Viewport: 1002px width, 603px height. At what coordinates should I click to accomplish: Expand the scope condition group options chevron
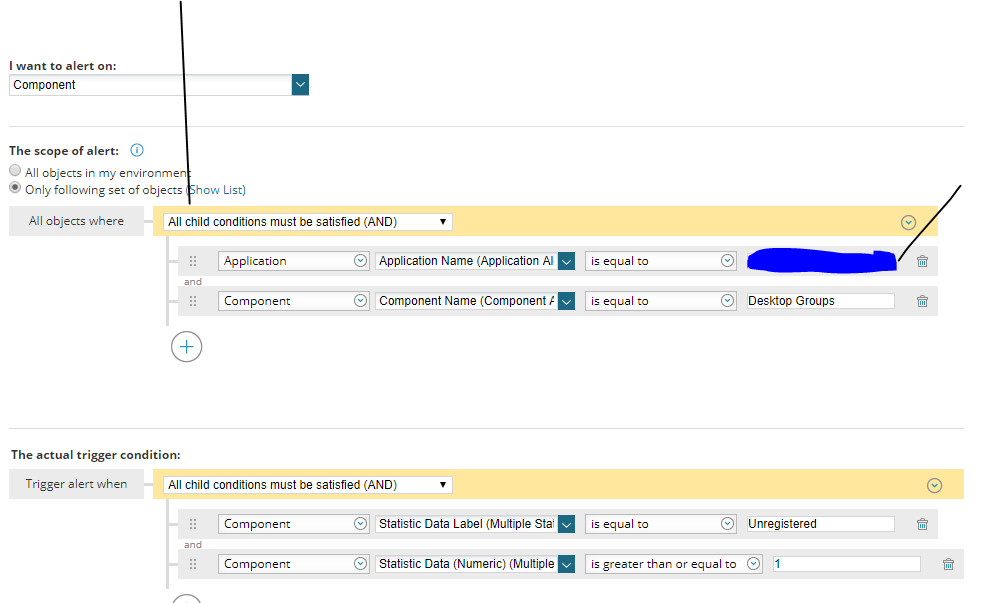pyautogui.click(x=908, y=222)
